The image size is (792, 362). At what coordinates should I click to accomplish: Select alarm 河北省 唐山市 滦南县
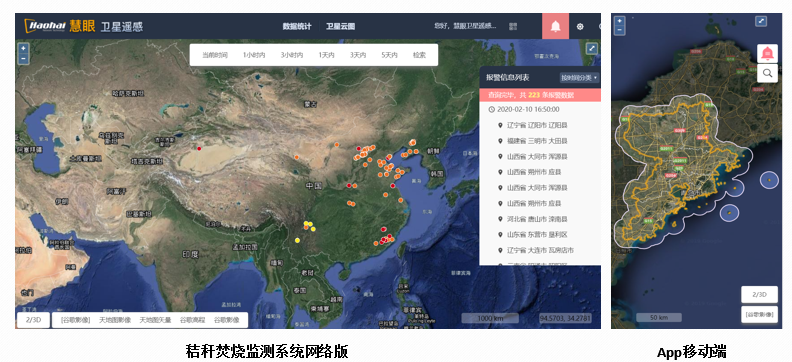pos(537,219)
